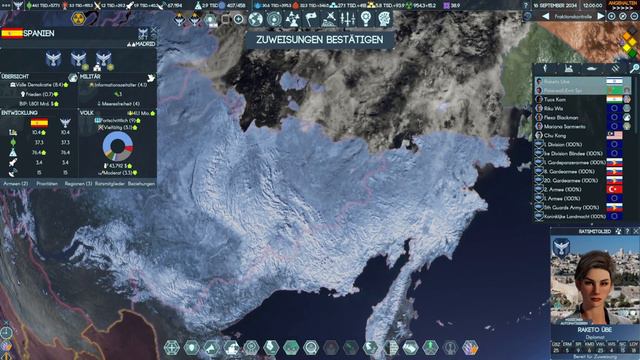Click the population ideology donut chart
The image size is (640, 360).
[118, 146]
